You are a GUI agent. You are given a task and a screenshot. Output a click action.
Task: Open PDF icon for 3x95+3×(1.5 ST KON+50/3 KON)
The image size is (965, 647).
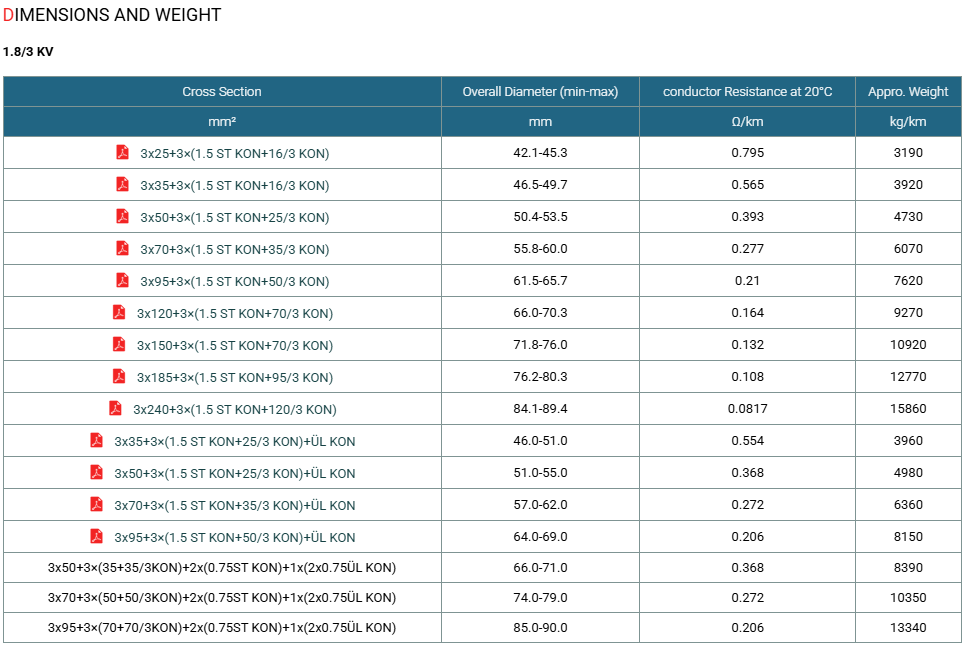122,280
